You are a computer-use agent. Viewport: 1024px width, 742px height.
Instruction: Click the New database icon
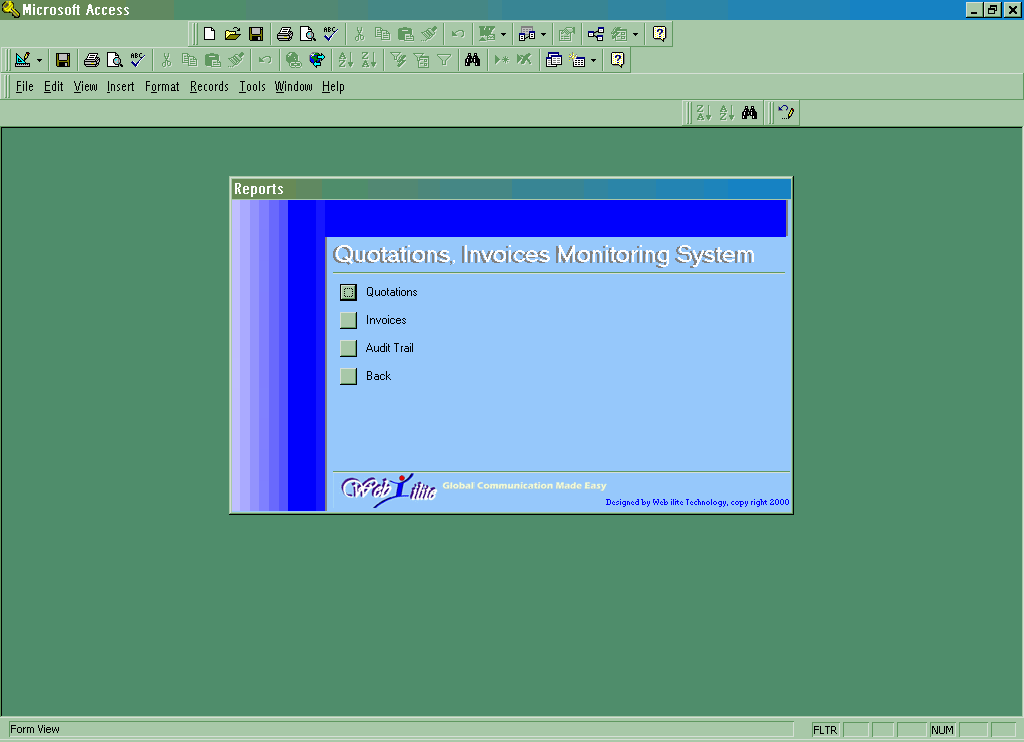[210, 34]
